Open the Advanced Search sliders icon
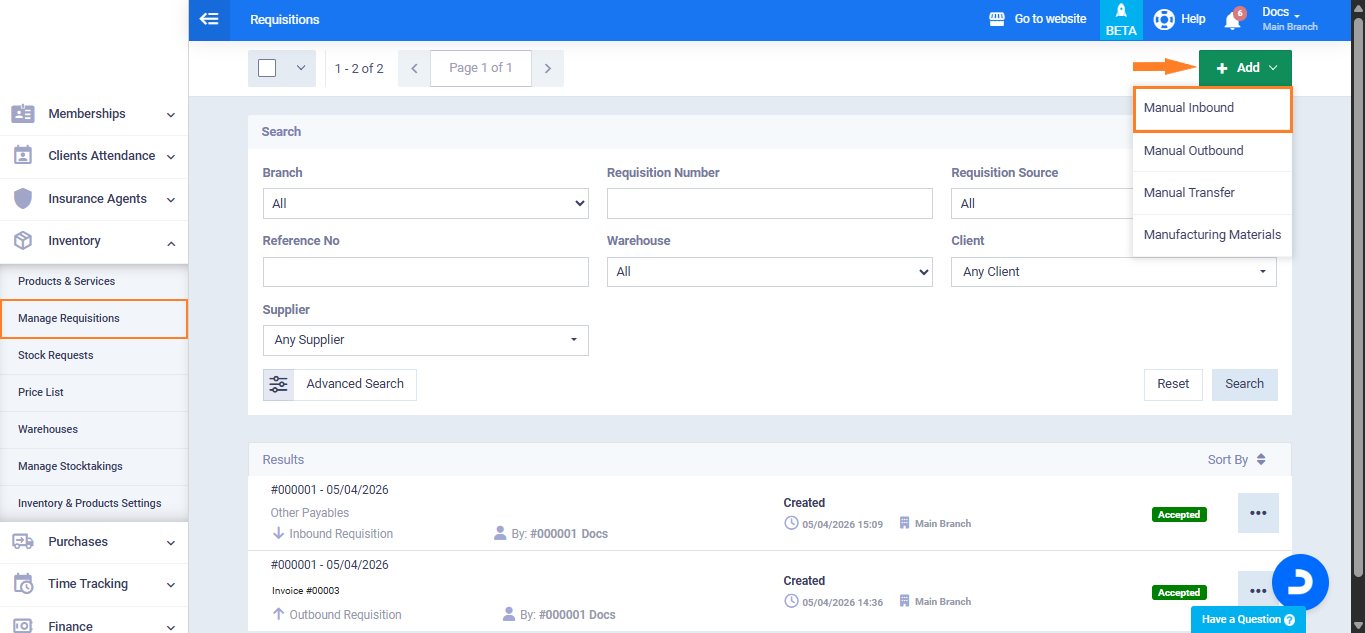Viewport: 1365px width, 633px height. (x=278, y=384)
